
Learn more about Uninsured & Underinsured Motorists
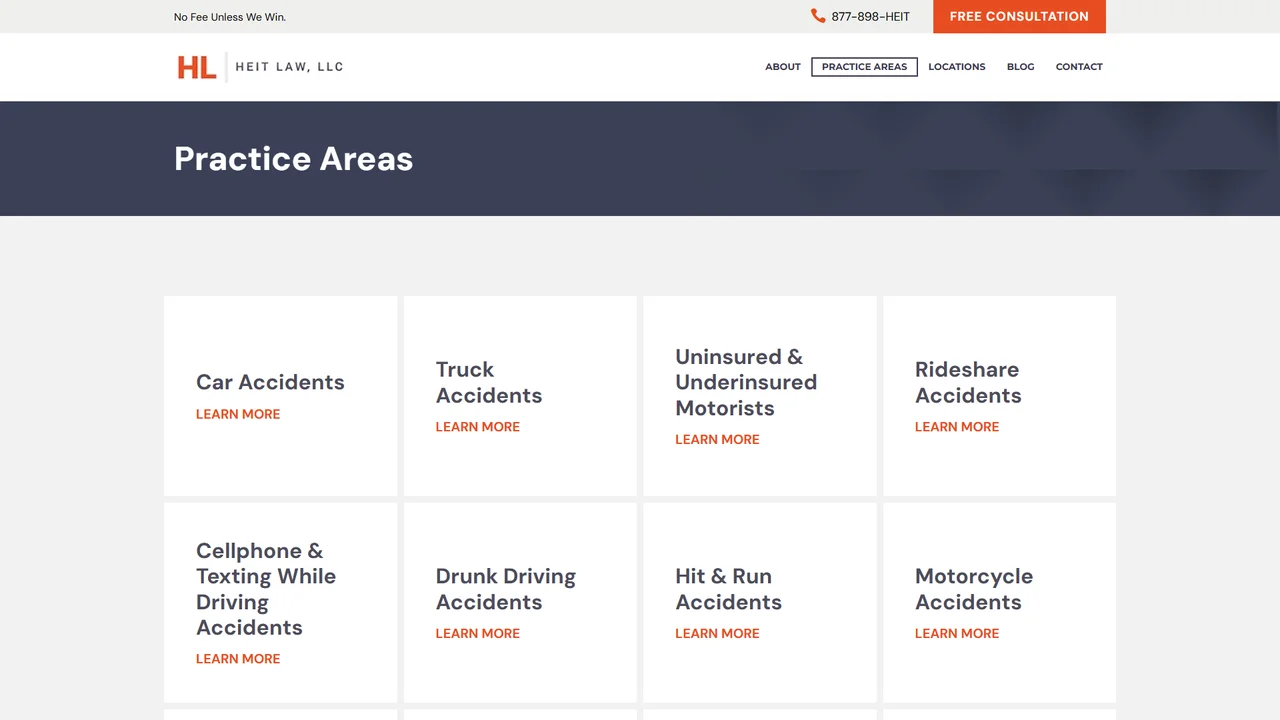(717, 440)
